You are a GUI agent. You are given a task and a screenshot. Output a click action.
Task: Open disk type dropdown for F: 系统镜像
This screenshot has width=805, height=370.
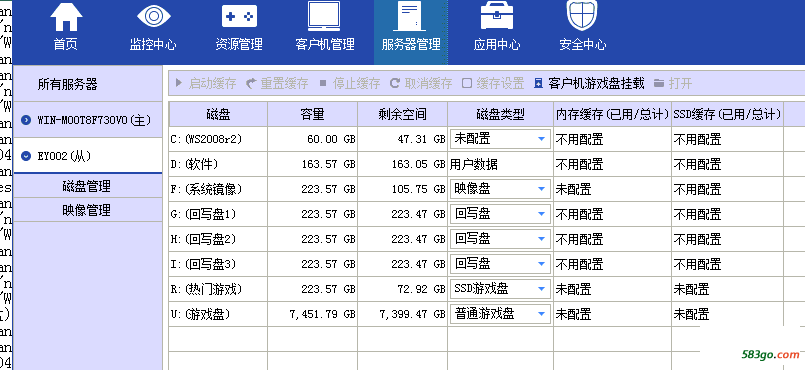[x=541, y=189]
